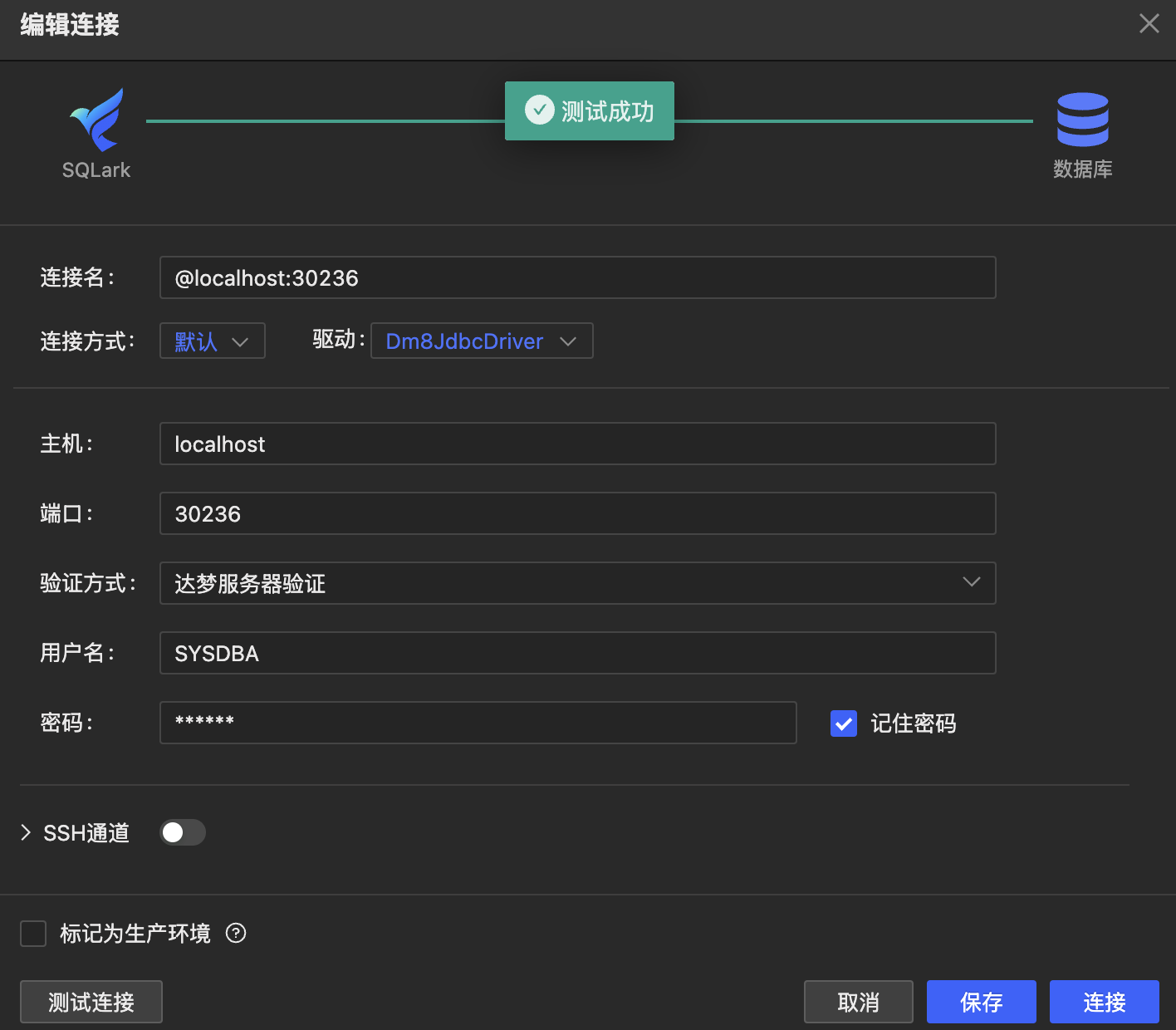Image resolution: width=1176 pixels, height=1030 pixels.
Task: Click the SQLark bird logo icon
Action: [x=97, y=120]
